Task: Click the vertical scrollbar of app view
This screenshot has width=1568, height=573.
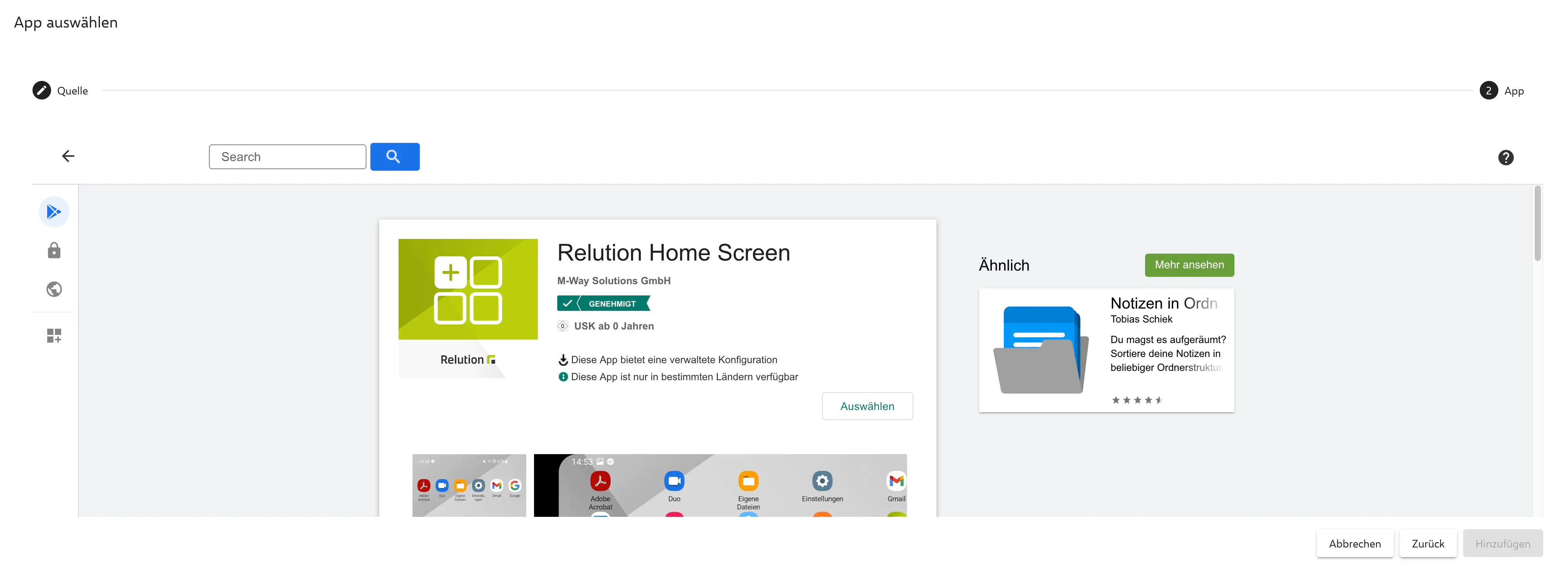Action: (x=1537, y=223)
